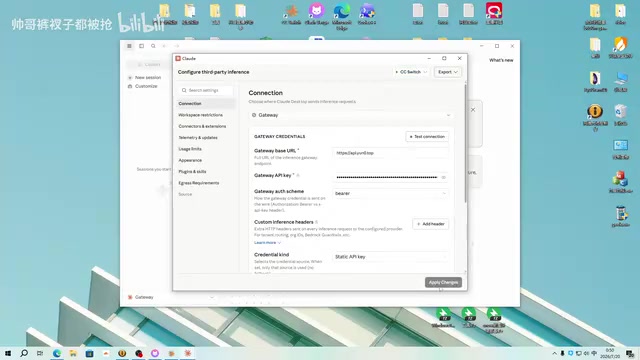The width and height of the screenshot is (640, 360).
Task: Select the pink cat desktop shortcut icon
Action: click(x=316, y=14)
